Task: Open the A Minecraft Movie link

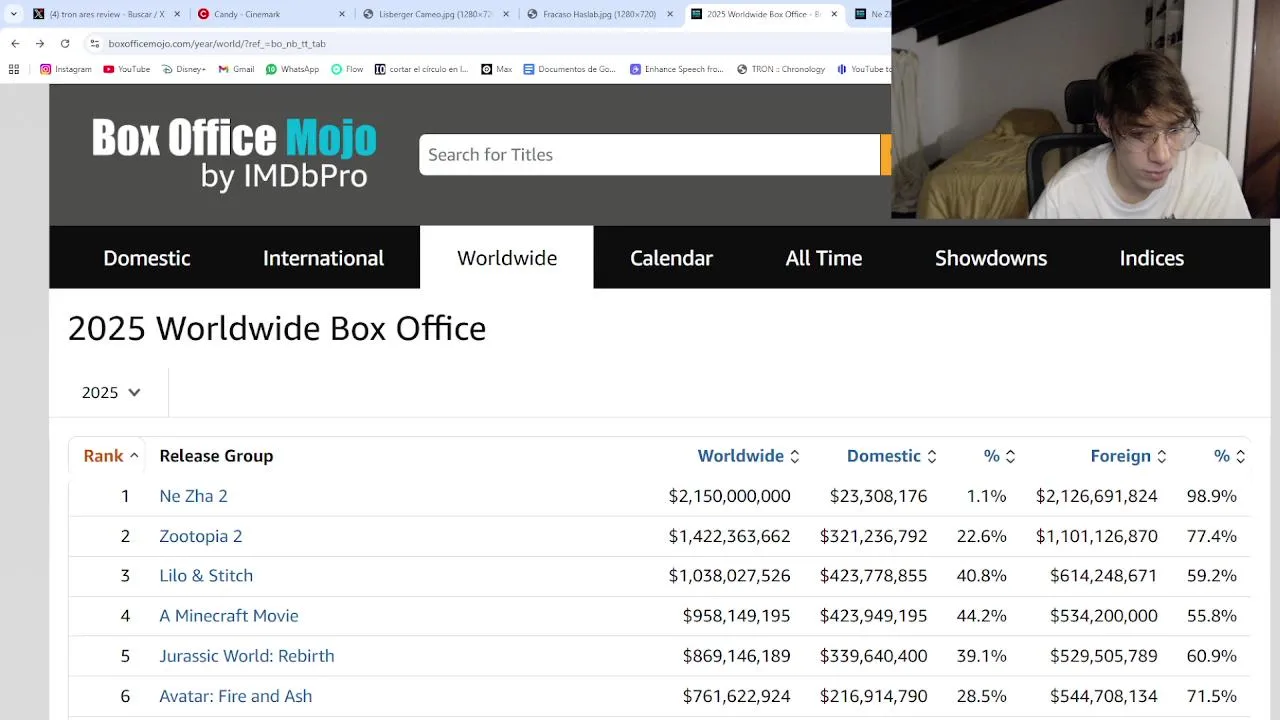Action: (229, 616)
